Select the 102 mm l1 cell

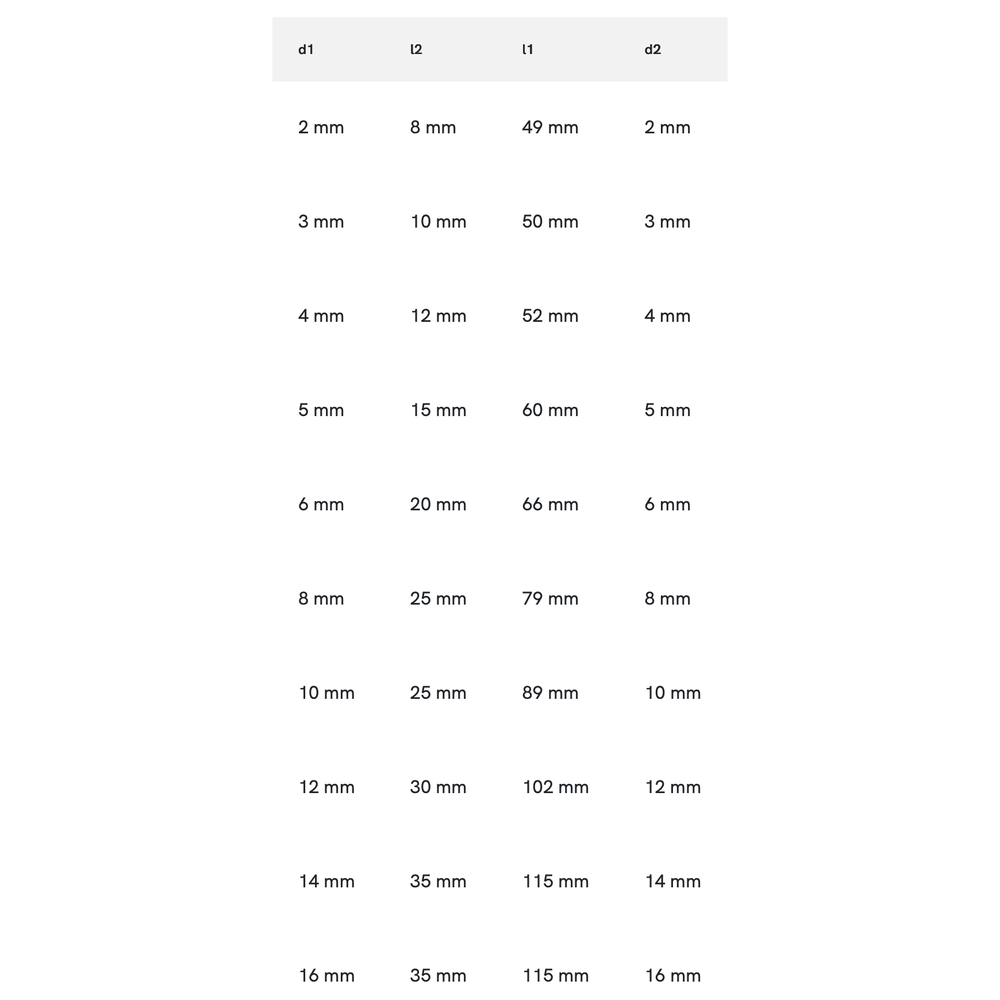pyautogui.click(x=555, y=787)
